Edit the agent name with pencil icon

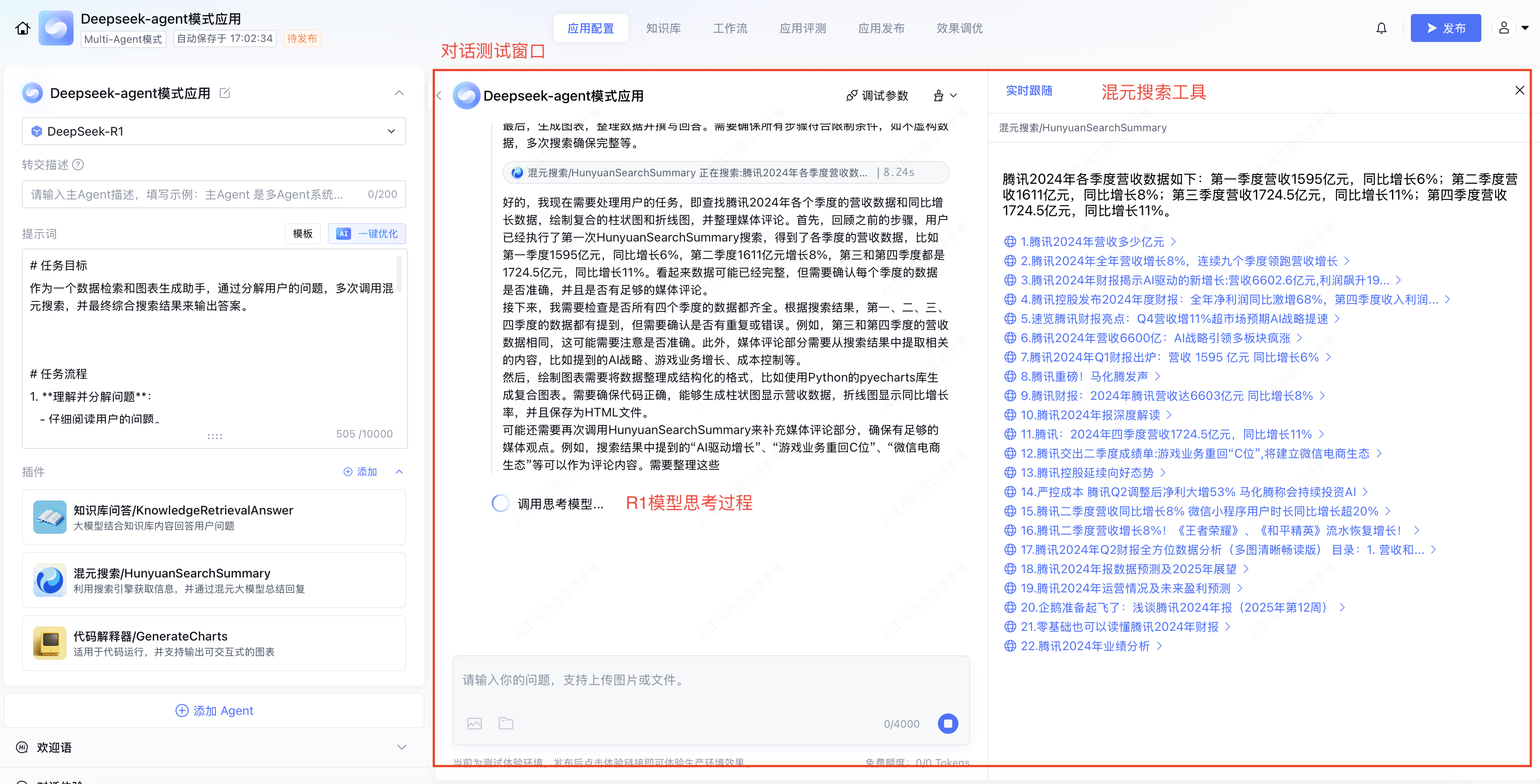tap(225, 93)
